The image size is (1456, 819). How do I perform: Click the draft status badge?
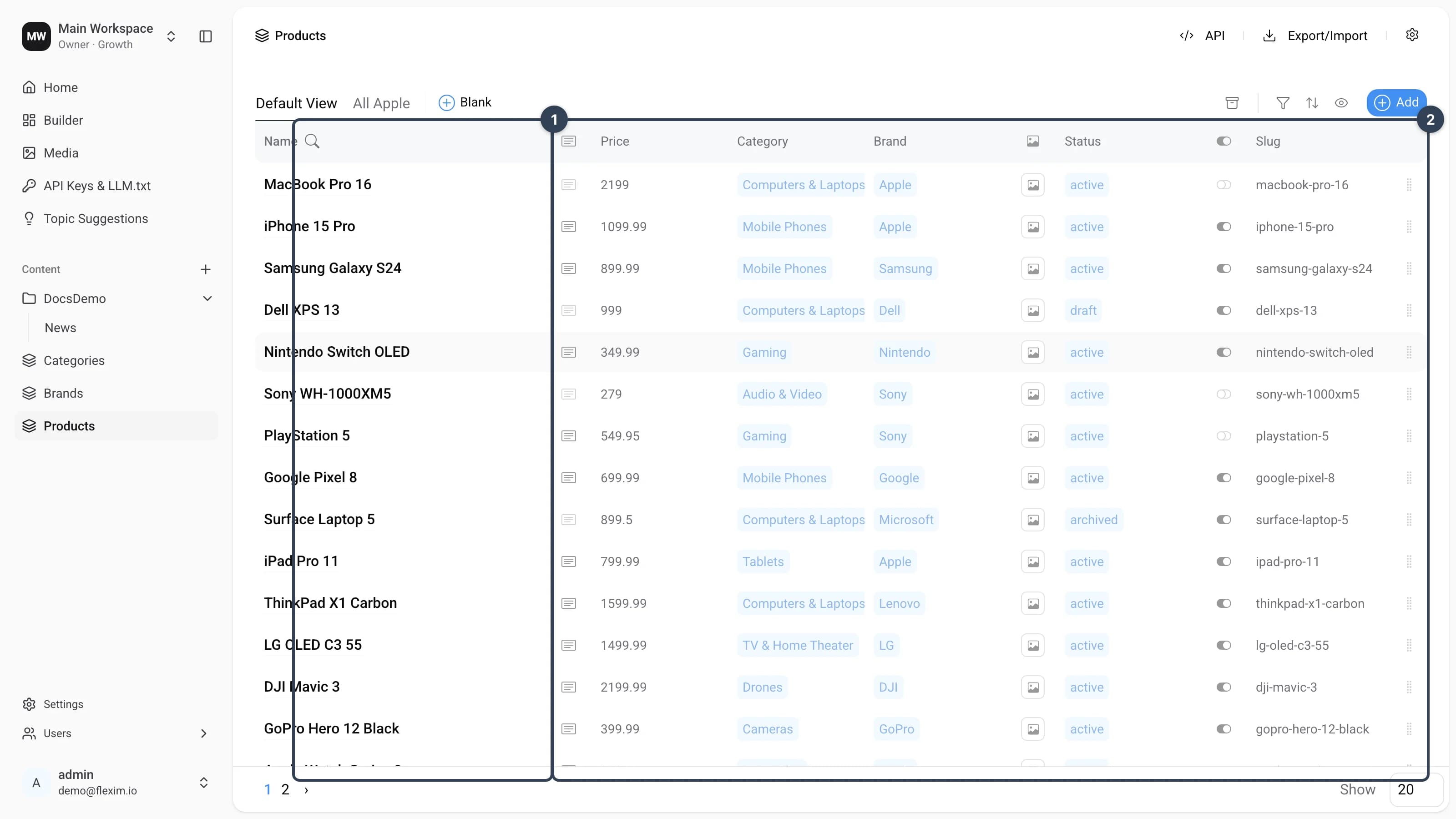1083,310
